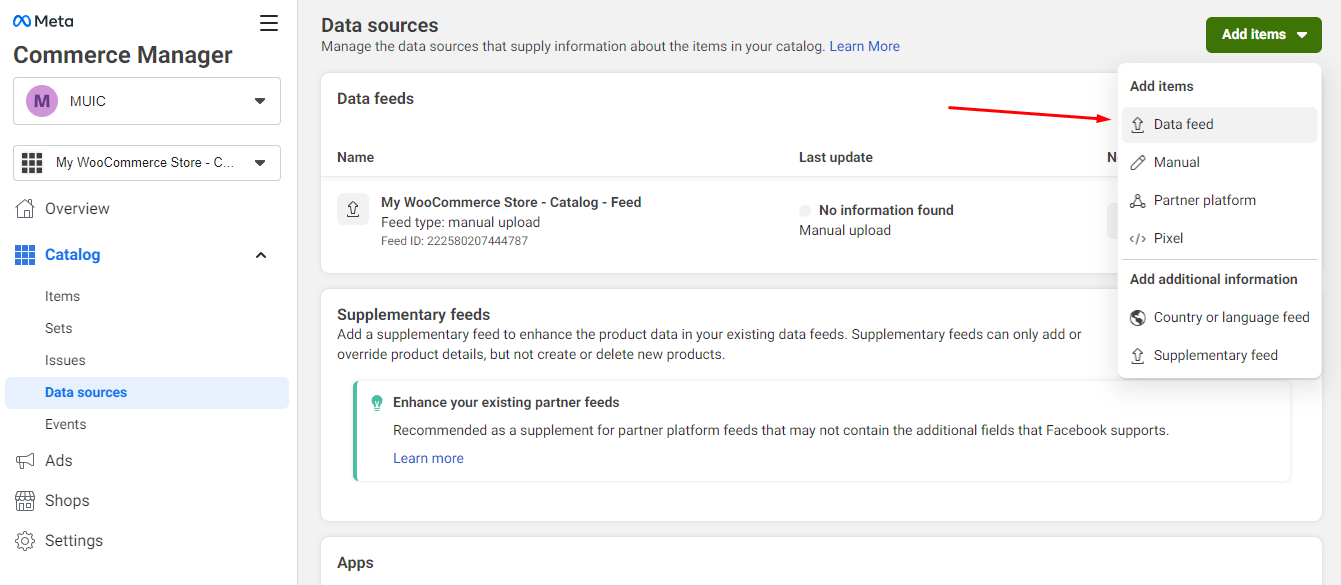Collapse the Catalog section chevron
Image resolution: width=1341 pixels, height=585 pixels.
[x=261, y=255]
